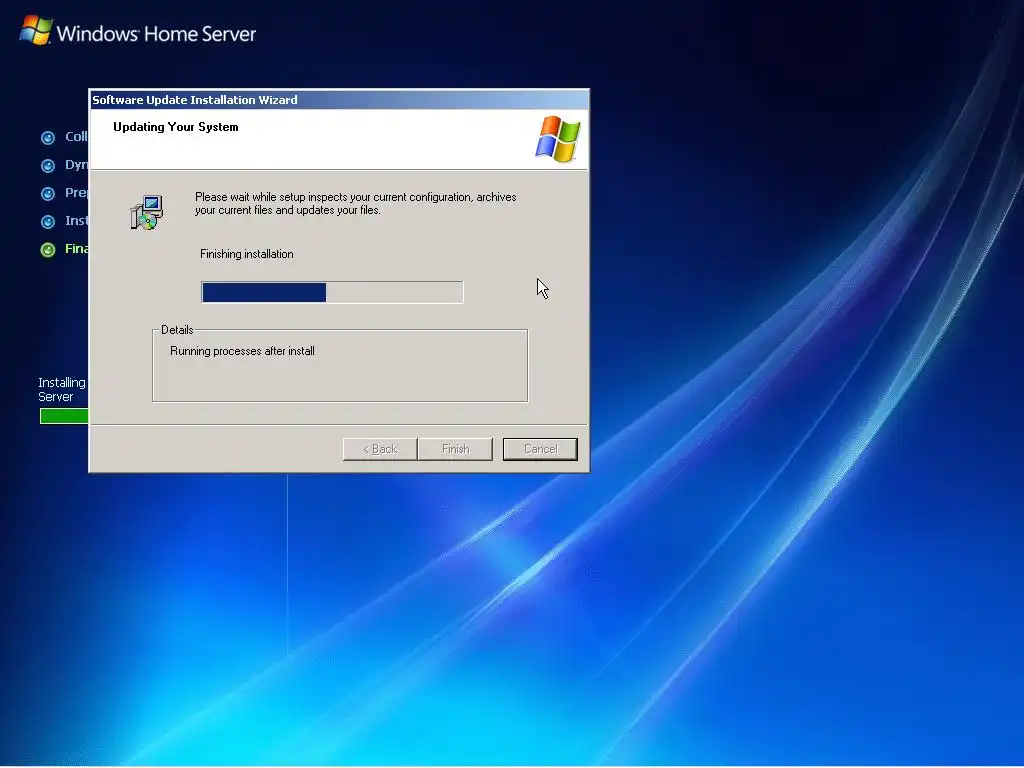Click the green Installing Server progress bar
Image resolution: width=1024 pixels, height=768 pixels.
coord(64,416)
